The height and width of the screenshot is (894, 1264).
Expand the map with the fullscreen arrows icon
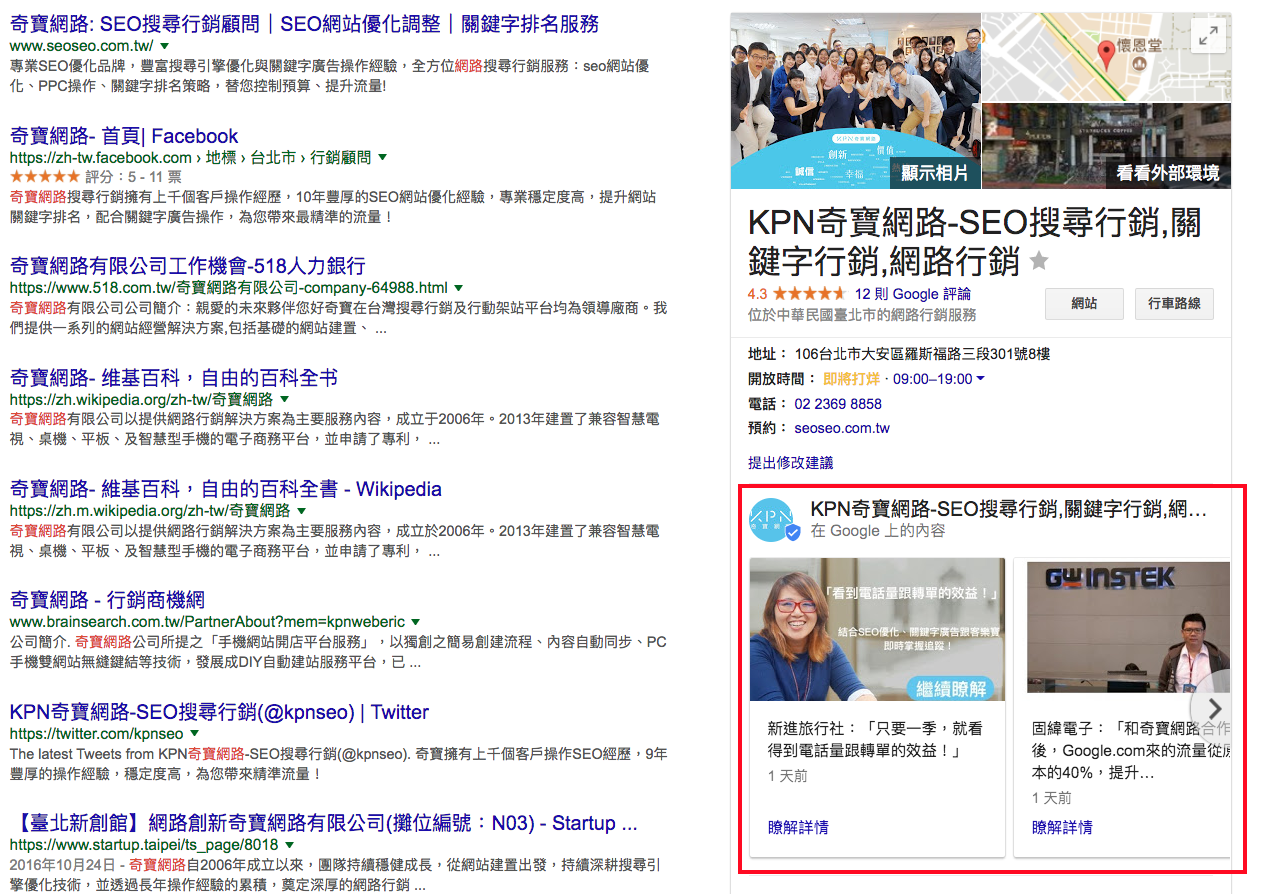pyautogui.click(x=1208, y=37)
